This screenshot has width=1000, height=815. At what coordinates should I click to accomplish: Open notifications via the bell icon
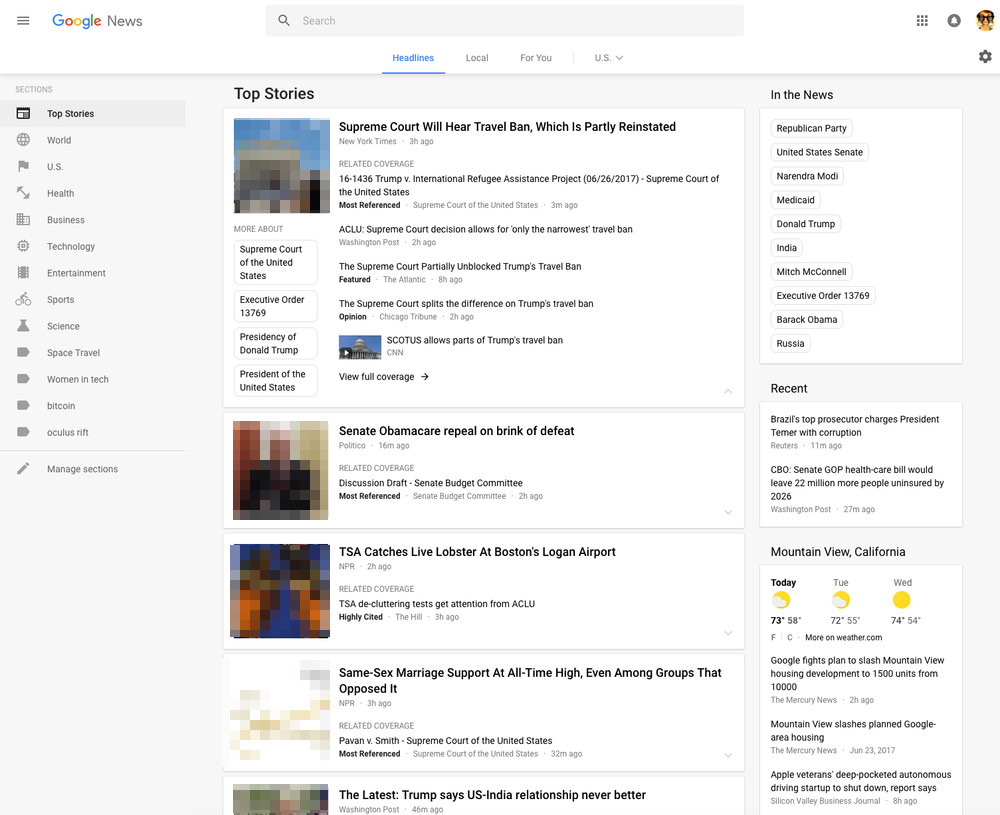(954, 20)
